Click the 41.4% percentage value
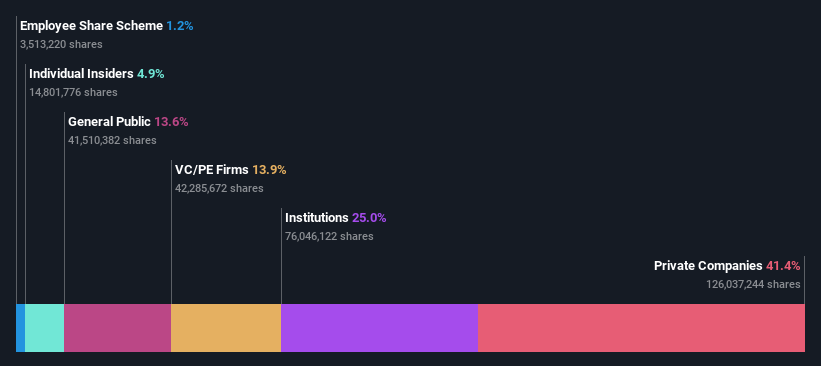Screen dimensions: 821x366 [783, 265]
